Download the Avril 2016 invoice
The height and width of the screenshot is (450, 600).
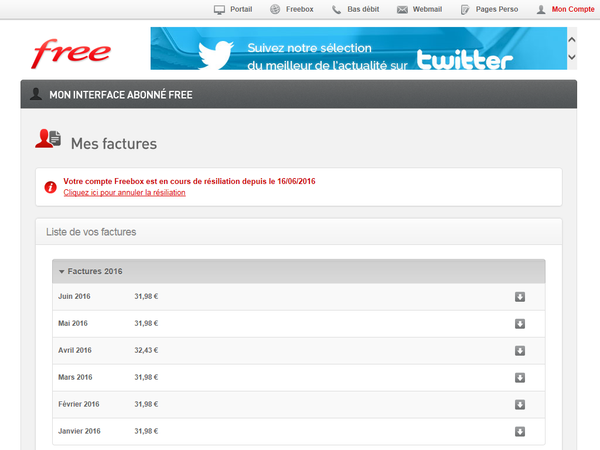(x=520, y=351)
